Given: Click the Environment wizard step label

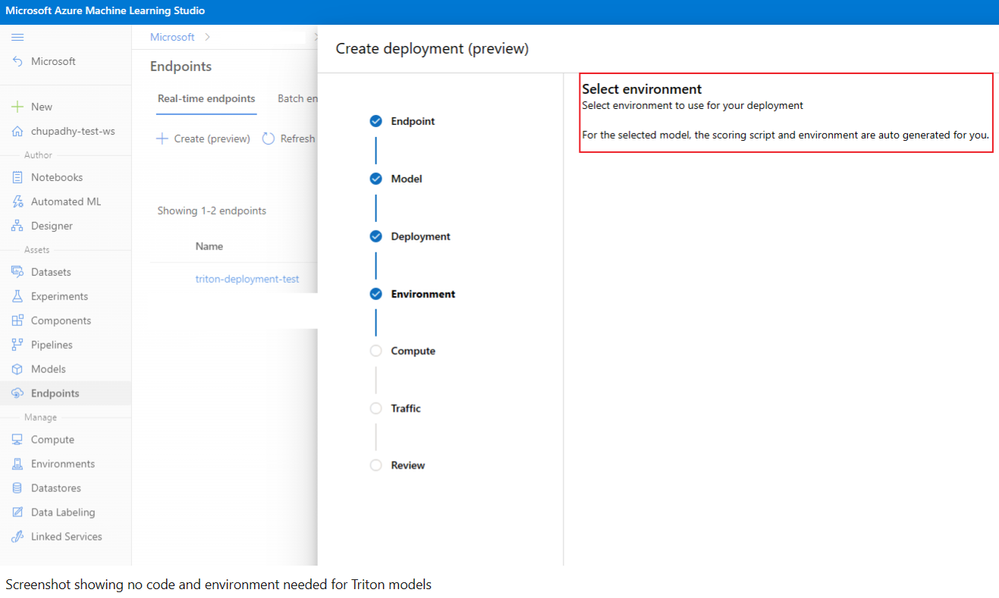Looking at the screenshot, I should [x=423, y=294].
